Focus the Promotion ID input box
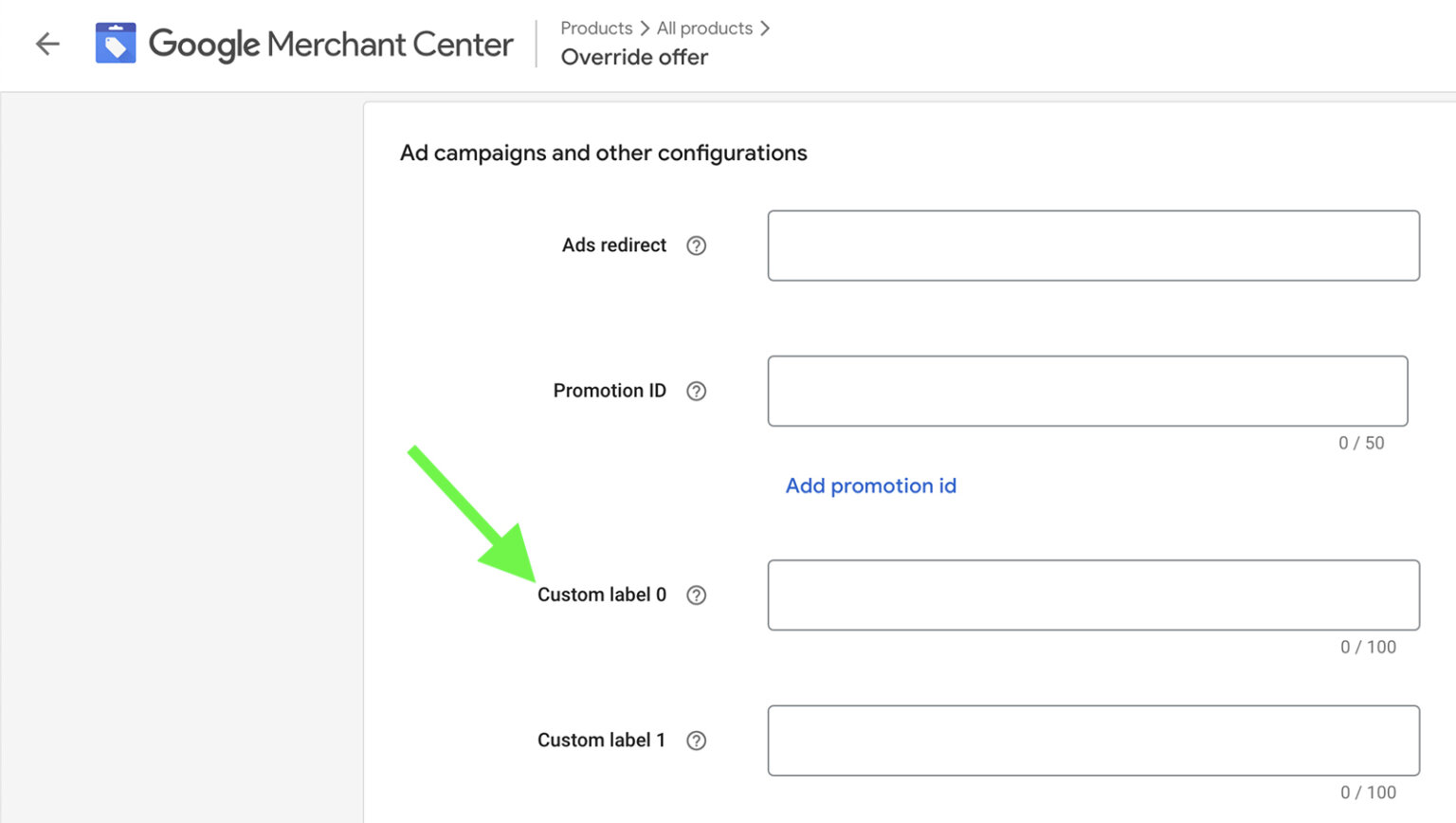1456x823 pixels. click(1087, 391)
